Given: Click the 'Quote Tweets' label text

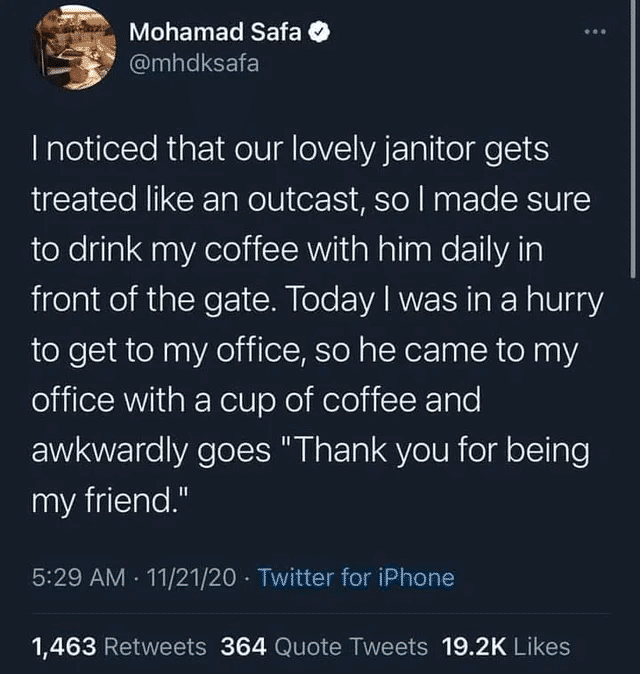Looking at the screenshot, I should [351, 646].
